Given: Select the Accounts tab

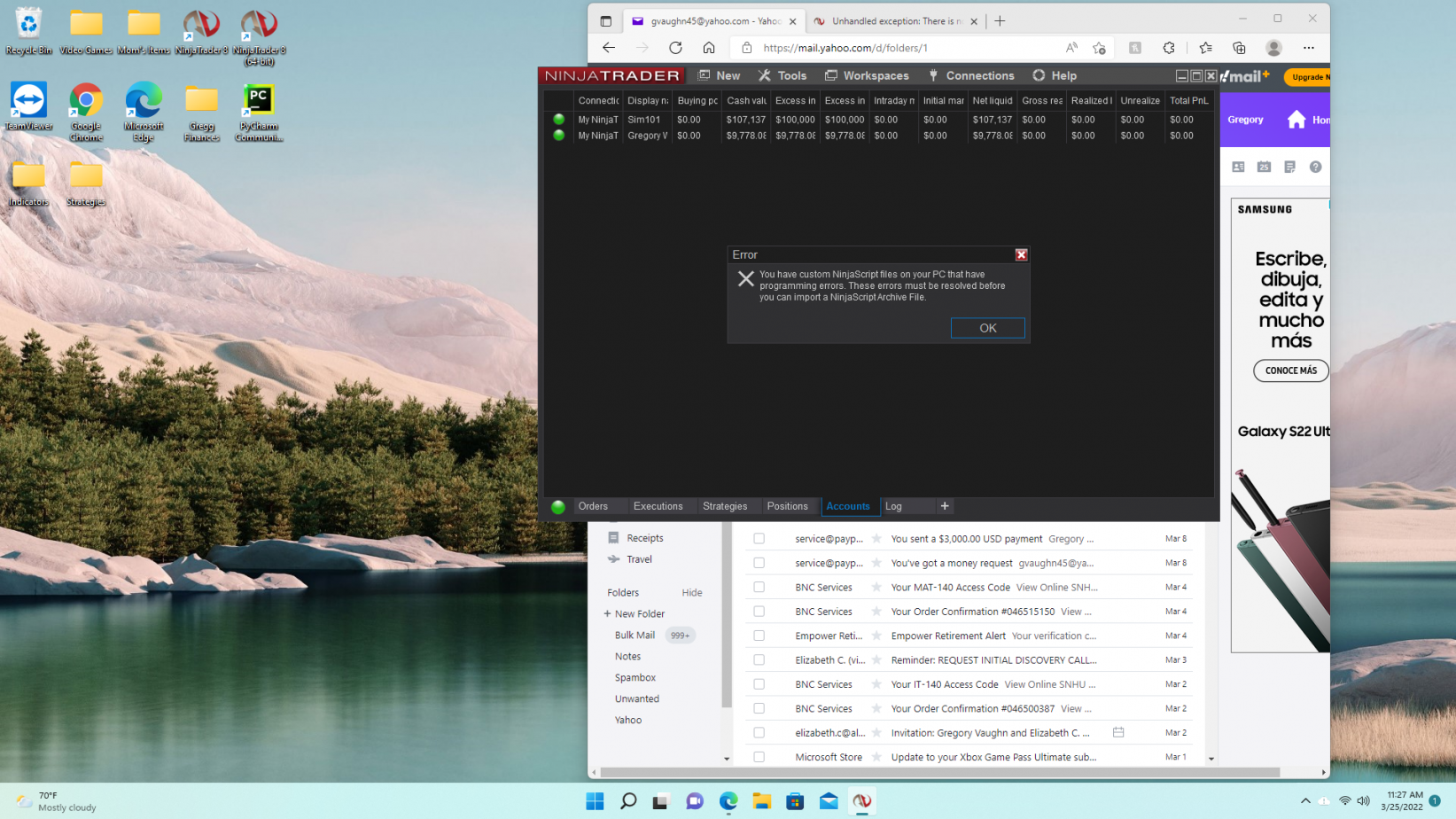Looking at the screenshot, I should pyautogui.click(x=848, y=506).
